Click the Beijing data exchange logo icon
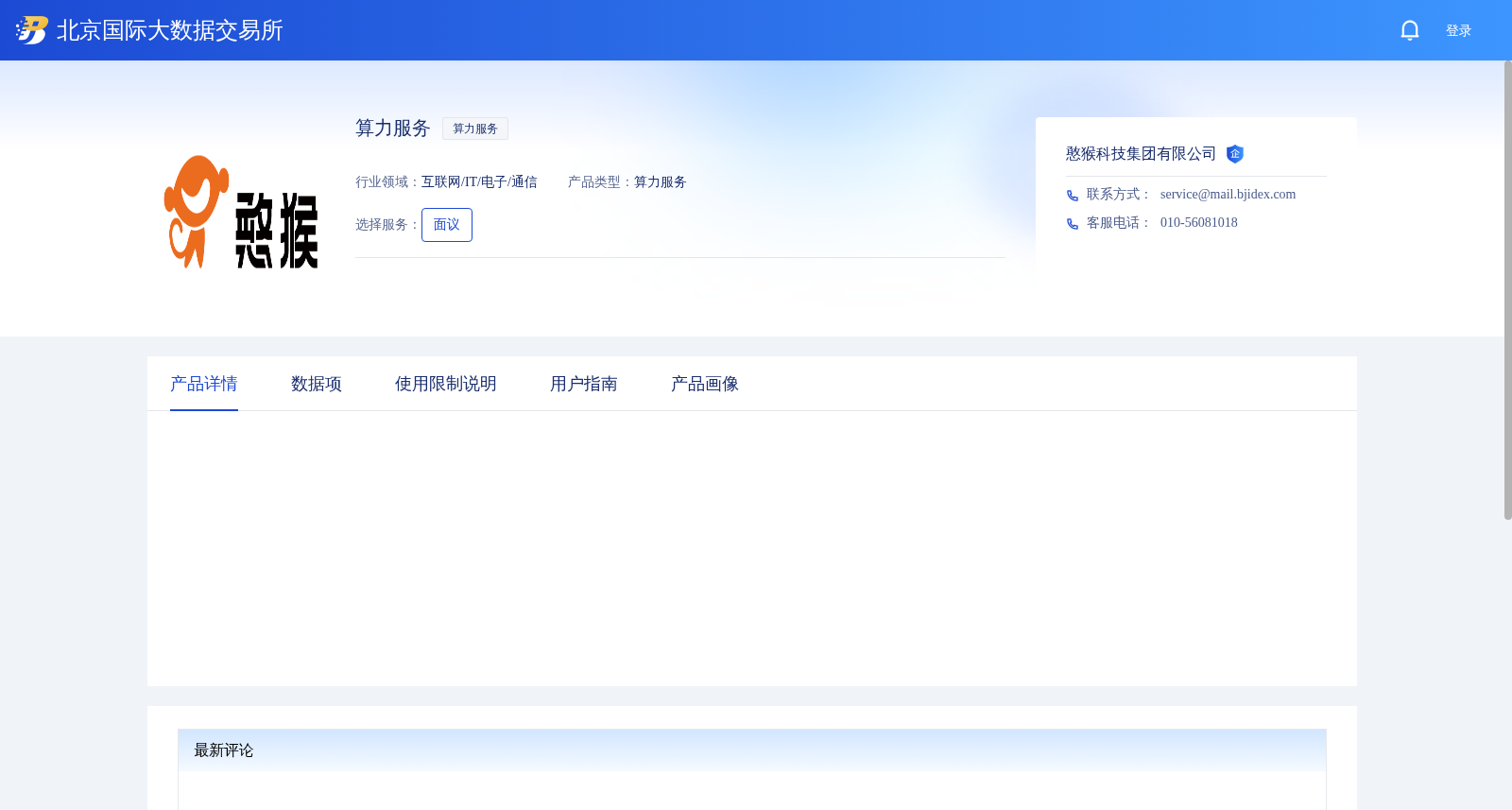 pos(32,30)
